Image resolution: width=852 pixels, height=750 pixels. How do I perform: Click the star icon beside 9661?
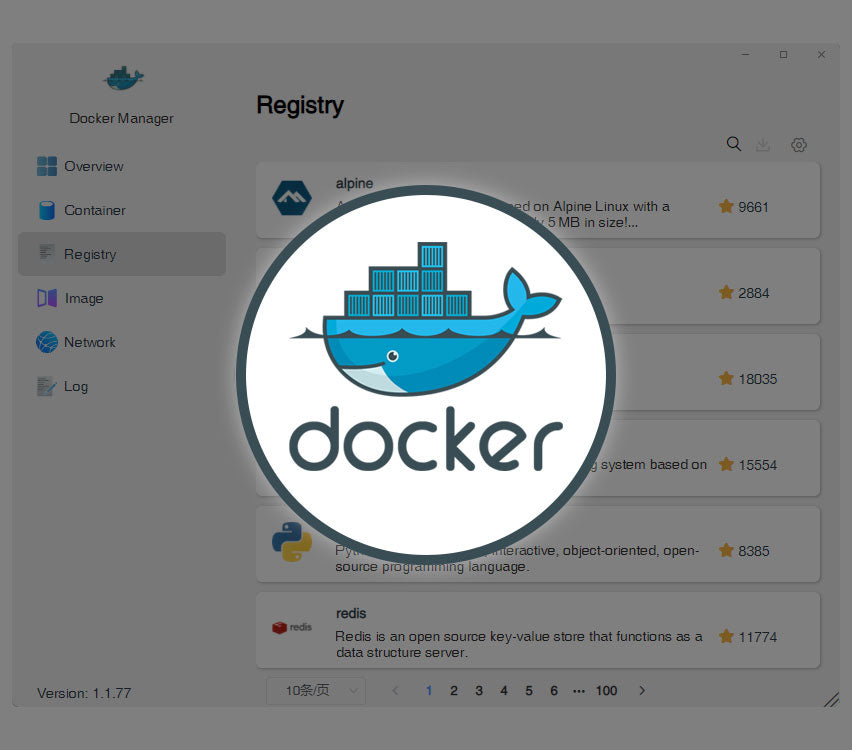tap(726, 206)
